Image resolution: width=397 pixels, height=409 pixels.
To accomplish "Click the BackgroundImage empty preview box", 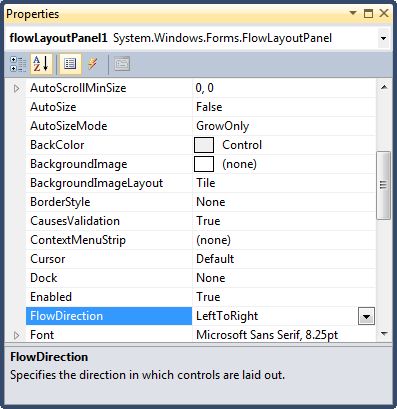I will click(204, 164).
